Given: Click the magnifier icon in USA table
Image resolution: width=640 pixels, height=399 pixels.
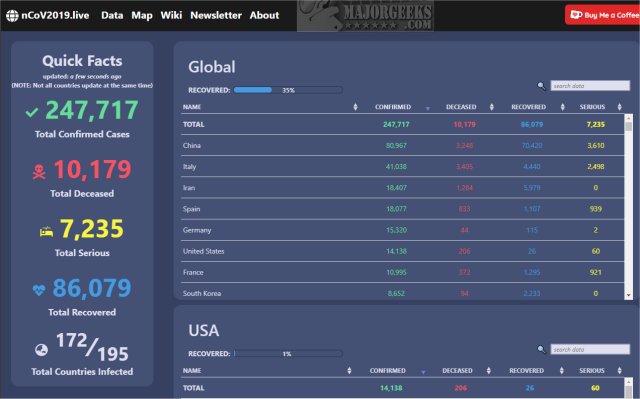Looking at the screenshot, I should click(x=541, y=349).
